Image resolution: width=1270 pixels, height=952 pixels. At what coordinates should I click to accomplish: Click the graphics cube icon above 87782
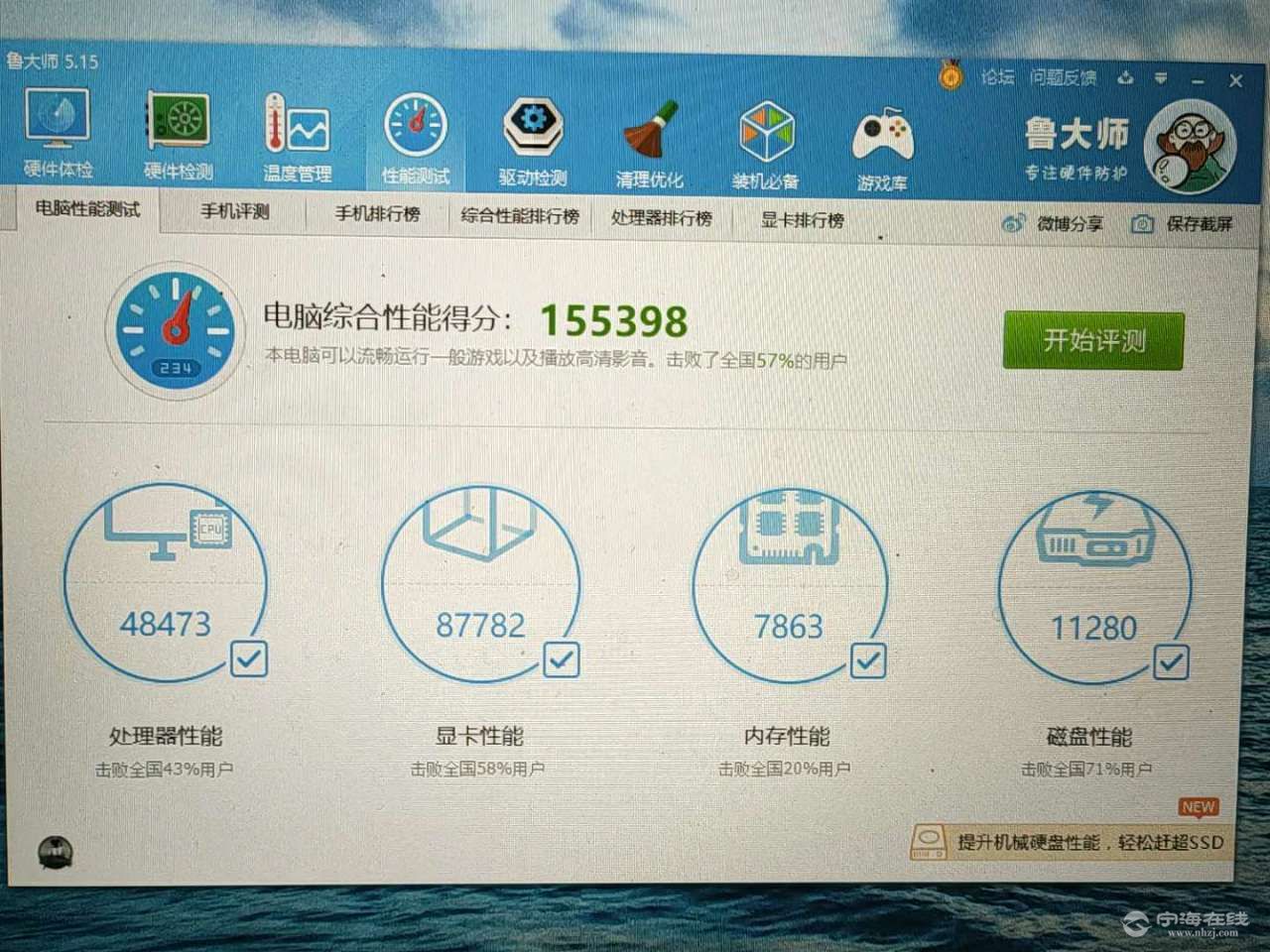point(480,523)
